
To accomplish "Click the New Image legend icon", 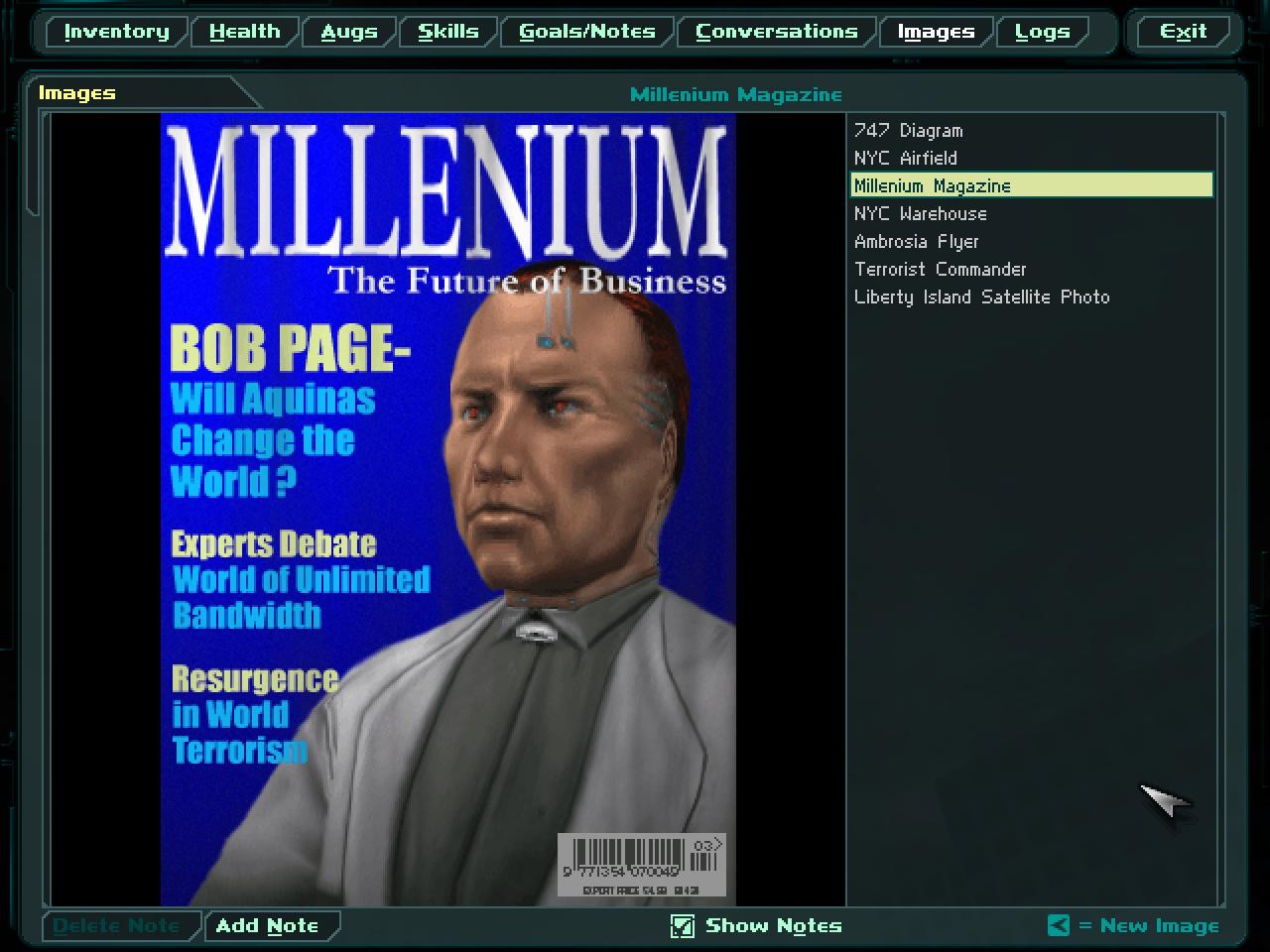I will coord(1059,926).
